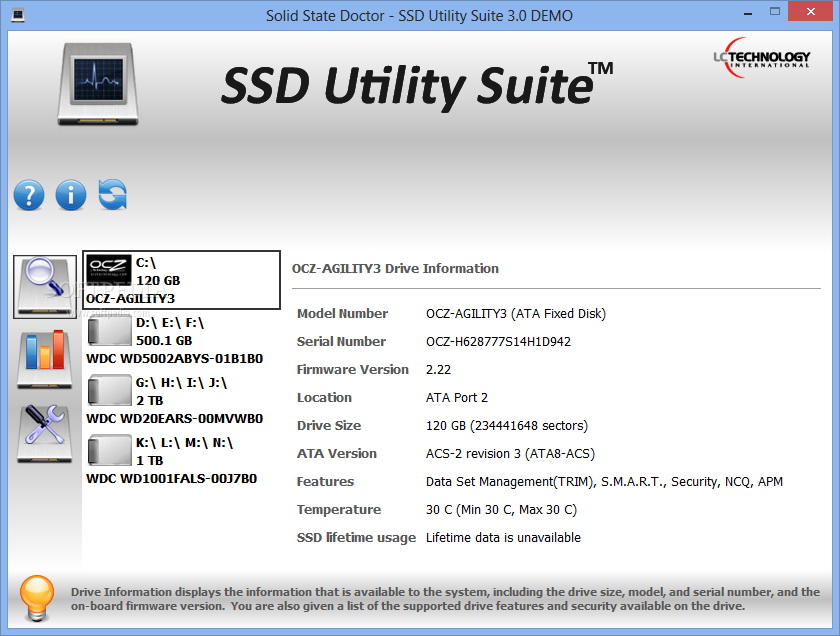
Task: Minimize the Solid State Doctor window
Action: pyautogui.click(x=748, y=13)
